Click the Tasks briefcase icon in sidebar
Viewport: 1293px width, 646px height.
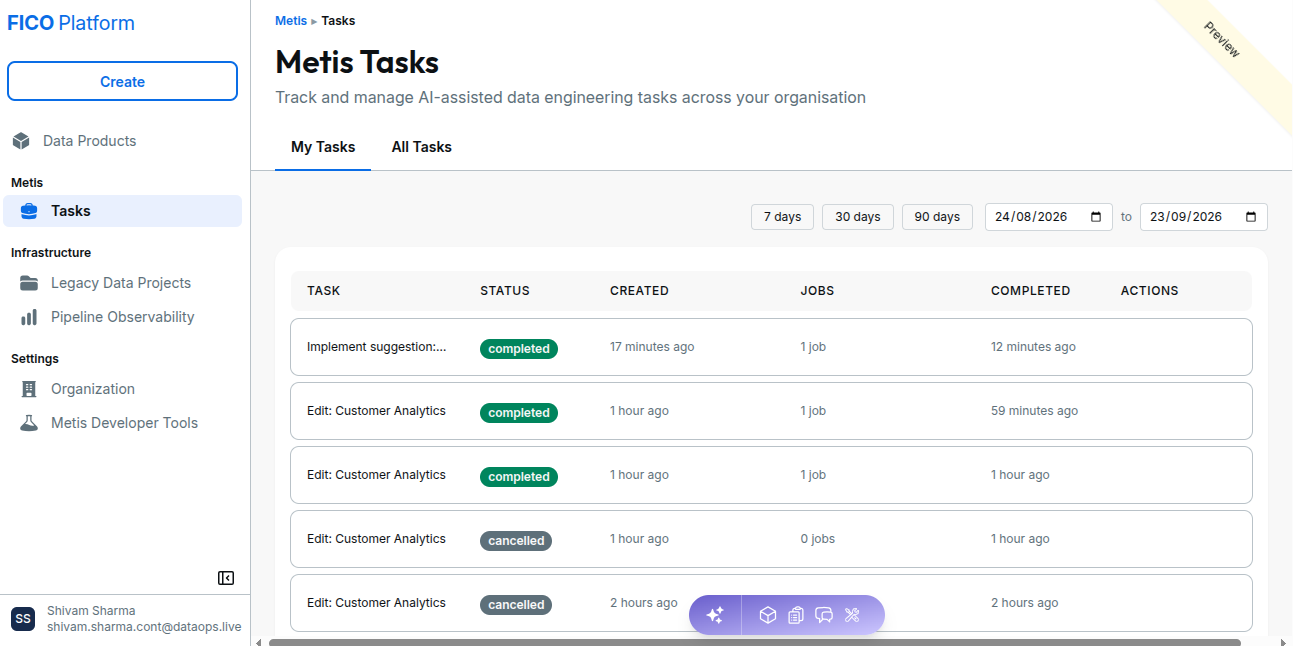coord(30,211)
